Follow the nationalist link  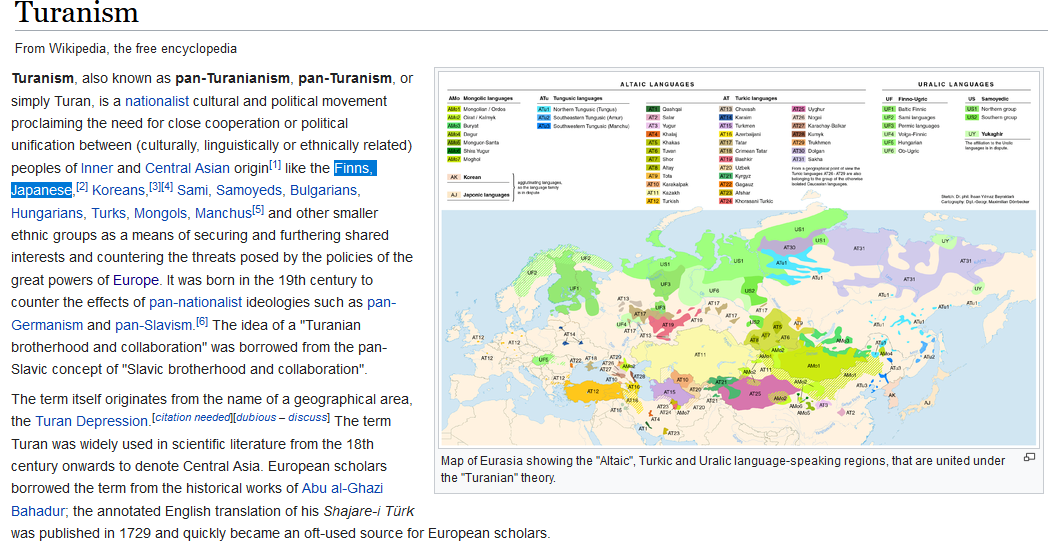(157, 101)
